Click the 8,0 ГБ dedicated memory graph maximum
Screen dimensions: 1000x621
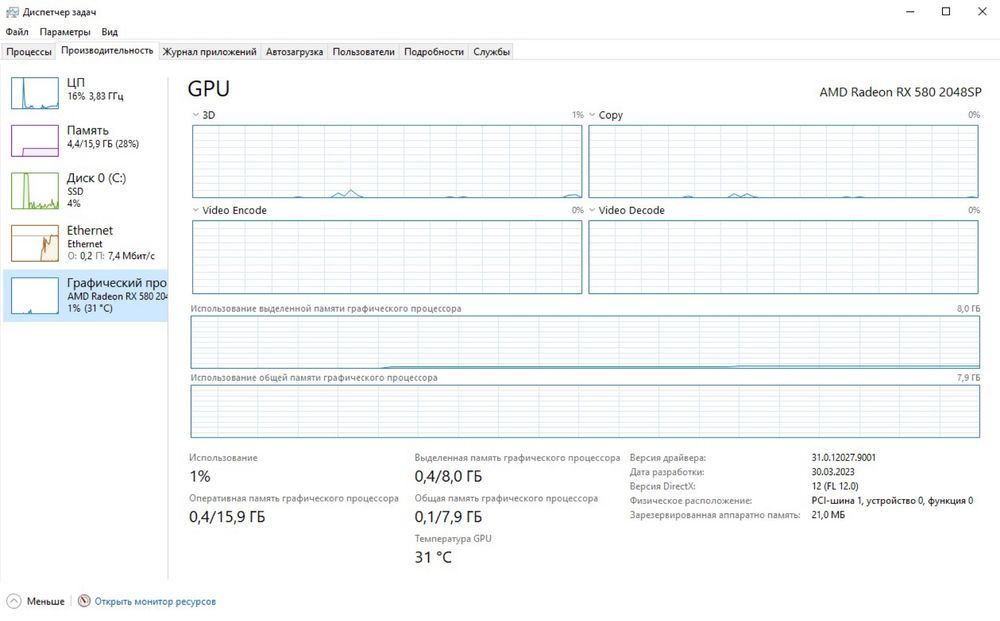pos(968,309)
